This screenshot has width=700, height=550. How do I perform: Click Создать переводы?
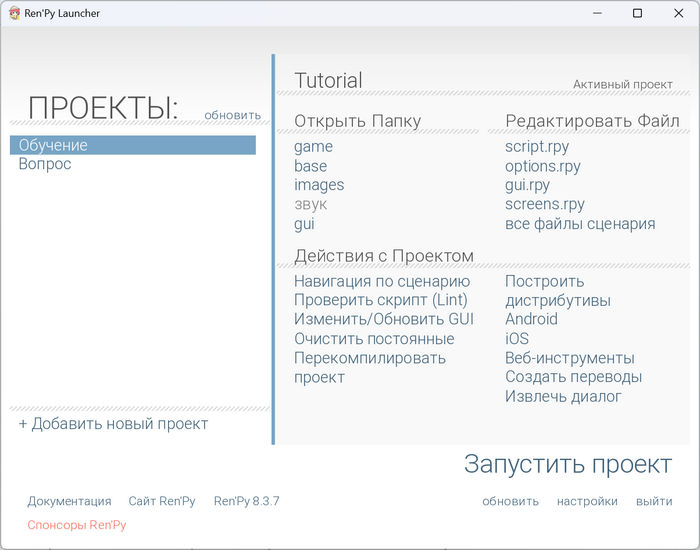(x=573, y=377)
